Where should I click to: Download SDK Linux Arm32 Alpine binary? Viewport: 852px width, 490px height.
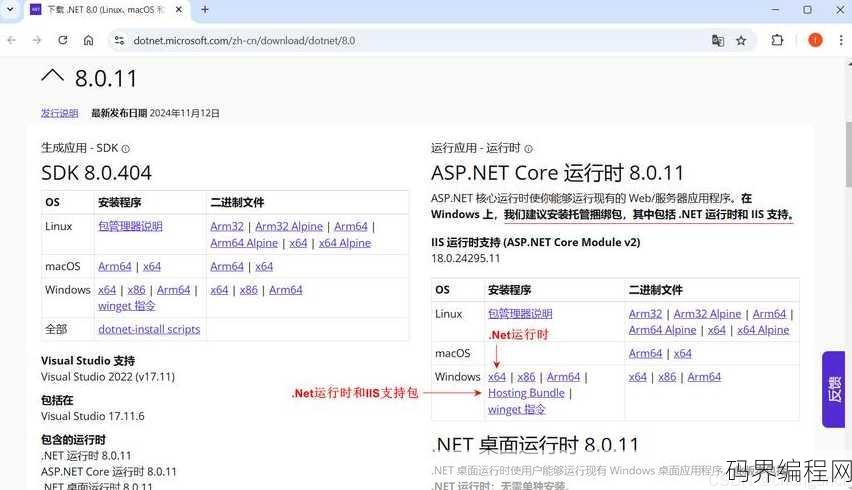pyautogui.click(x=289, y=226)
